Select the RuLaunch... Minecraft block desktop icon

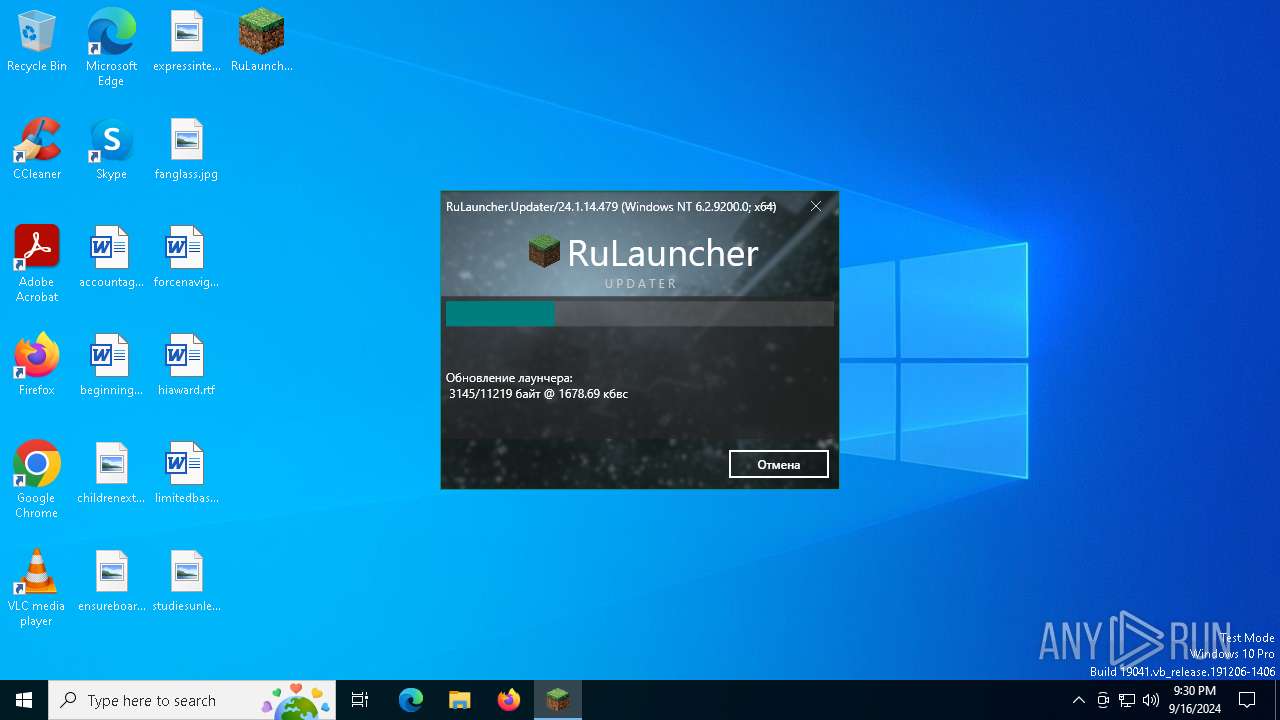[x=261, y=41]
